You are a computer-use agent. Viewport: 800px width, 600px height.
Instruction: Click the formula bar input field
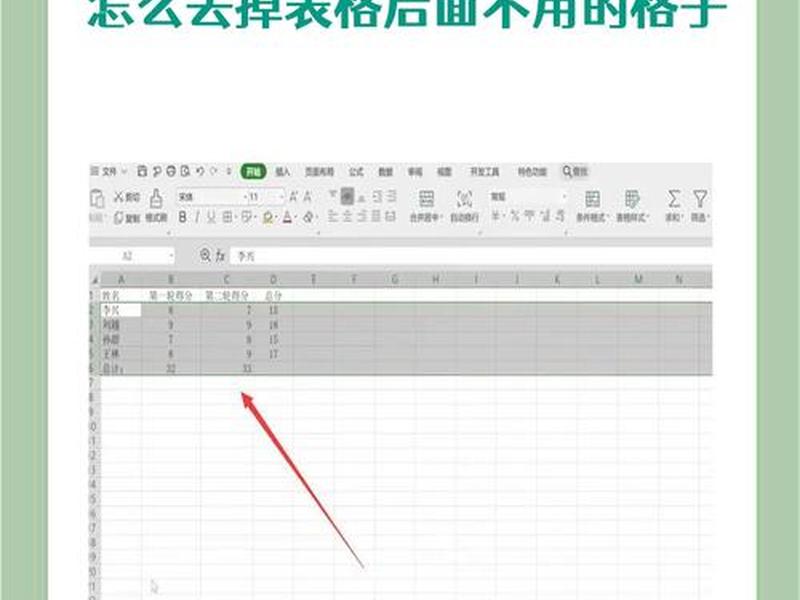point(470,256)
